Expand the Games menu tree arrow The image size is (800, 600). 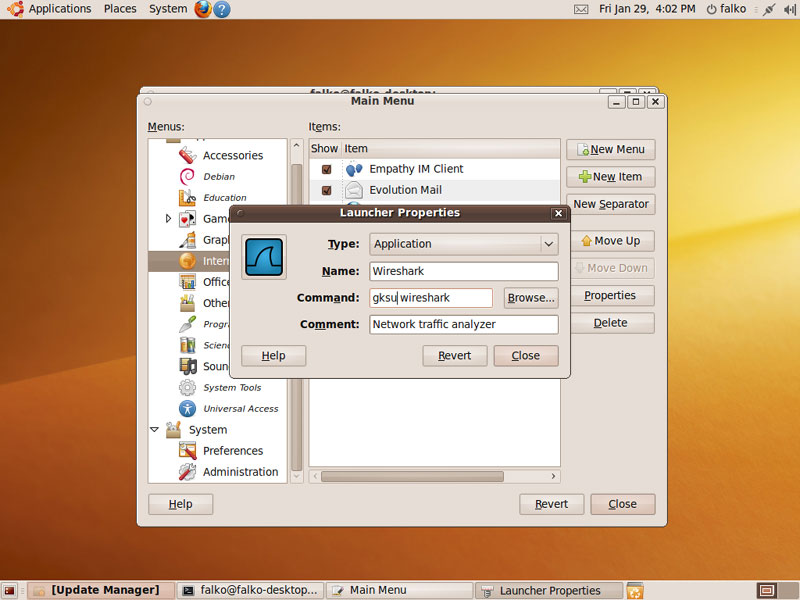pos(168,218)
